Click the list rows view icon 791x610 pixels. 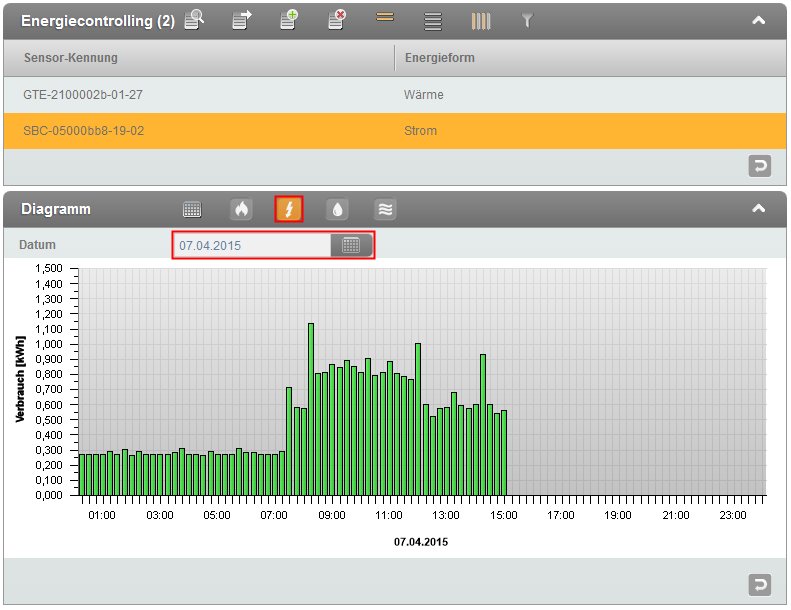tap(433, 20)
